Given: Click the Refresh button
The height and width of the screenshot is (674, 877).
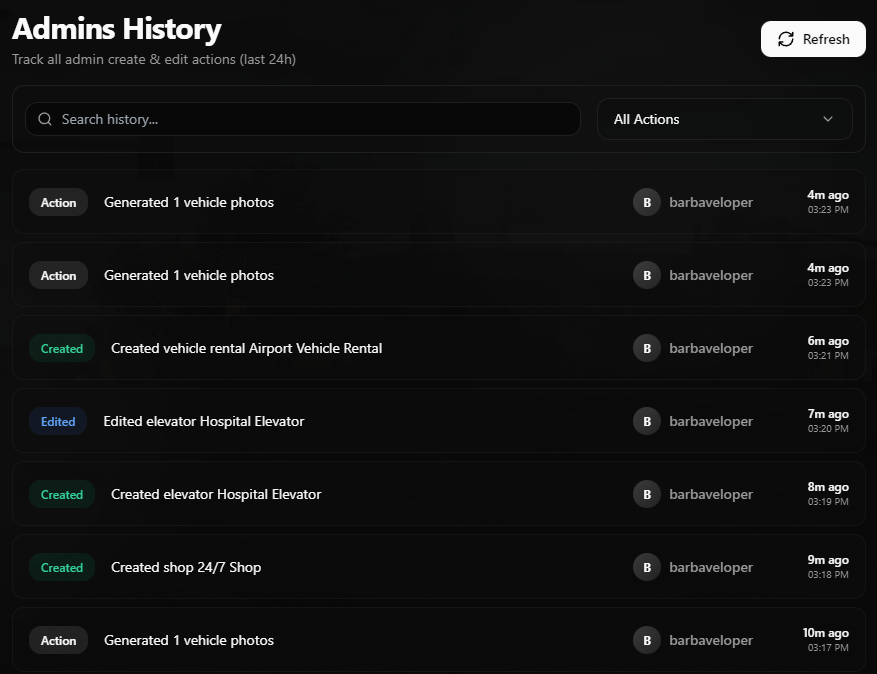Looking at the screenshot, I should pyautogui.click(x=812, y=39).
